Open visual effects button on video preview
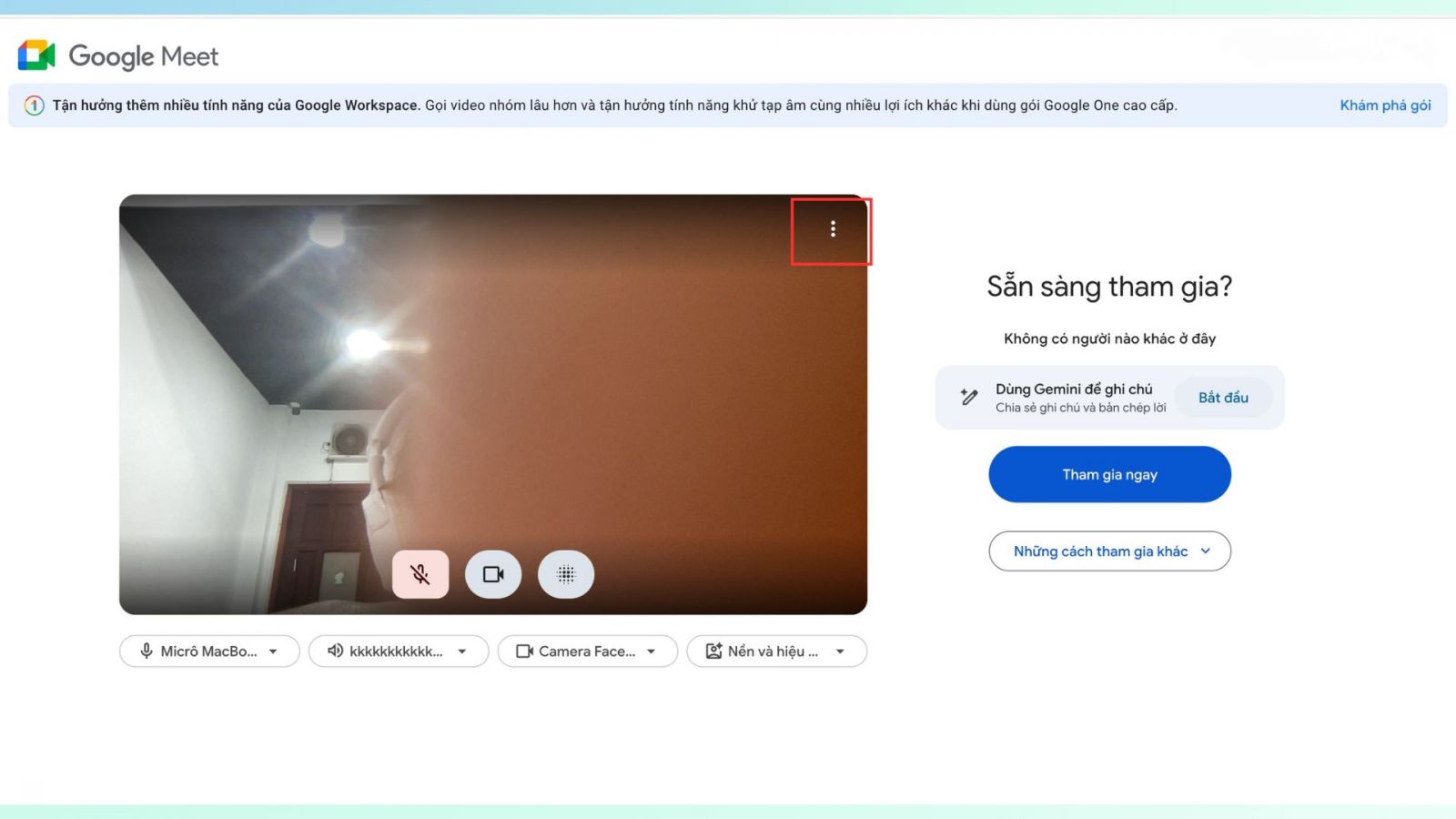Screen dimensions: 1456x819 point(566,574)
